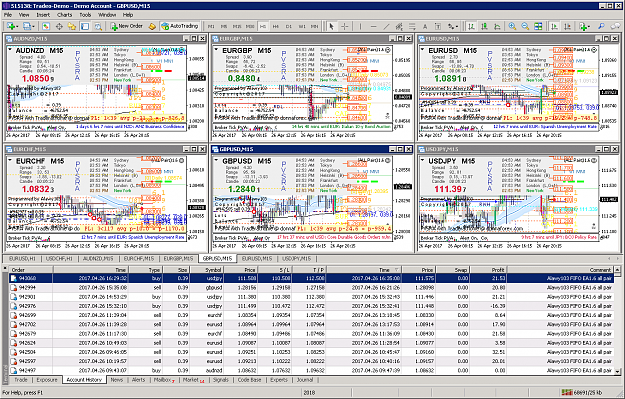Open the search magnifier in toolbar
The width and height of the screenshot is (625, 399).
601,26
